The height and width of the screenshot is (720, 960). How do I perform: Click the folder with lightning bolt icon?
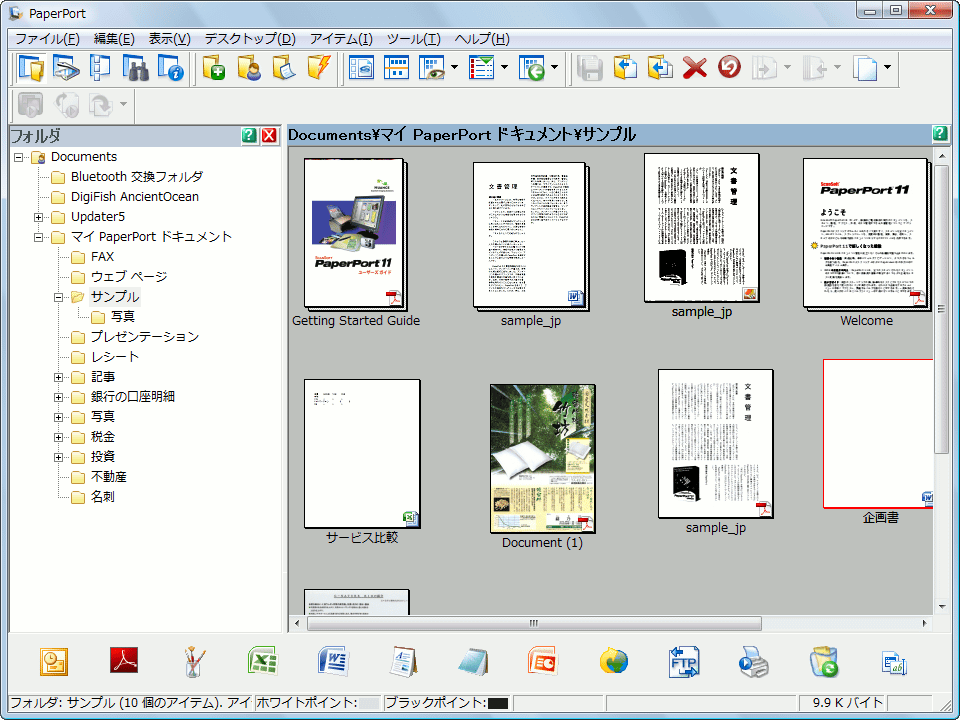pyautogui.click(x=319, y=68)
